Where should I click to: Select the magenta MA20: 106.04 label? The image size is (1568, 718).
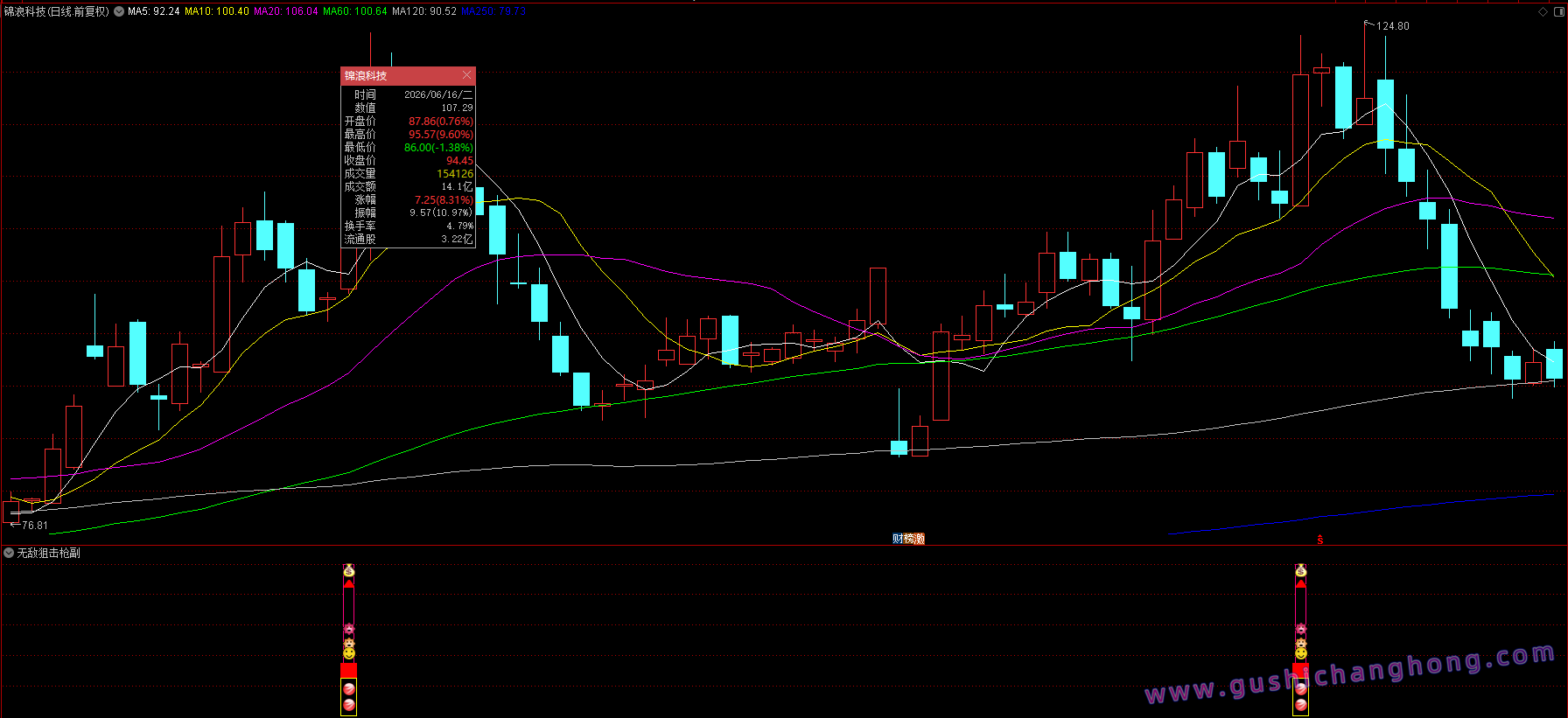tap(286, 11)
